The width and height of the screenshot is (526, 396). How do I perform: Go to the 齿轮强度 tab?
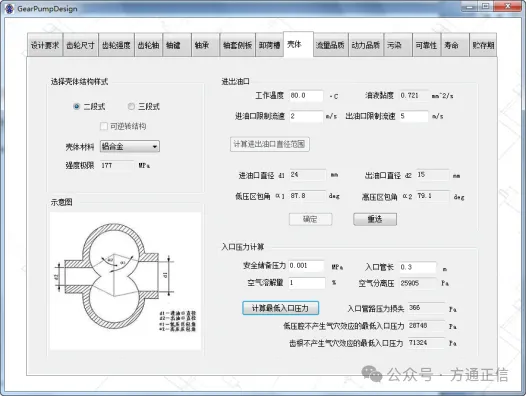116,45
